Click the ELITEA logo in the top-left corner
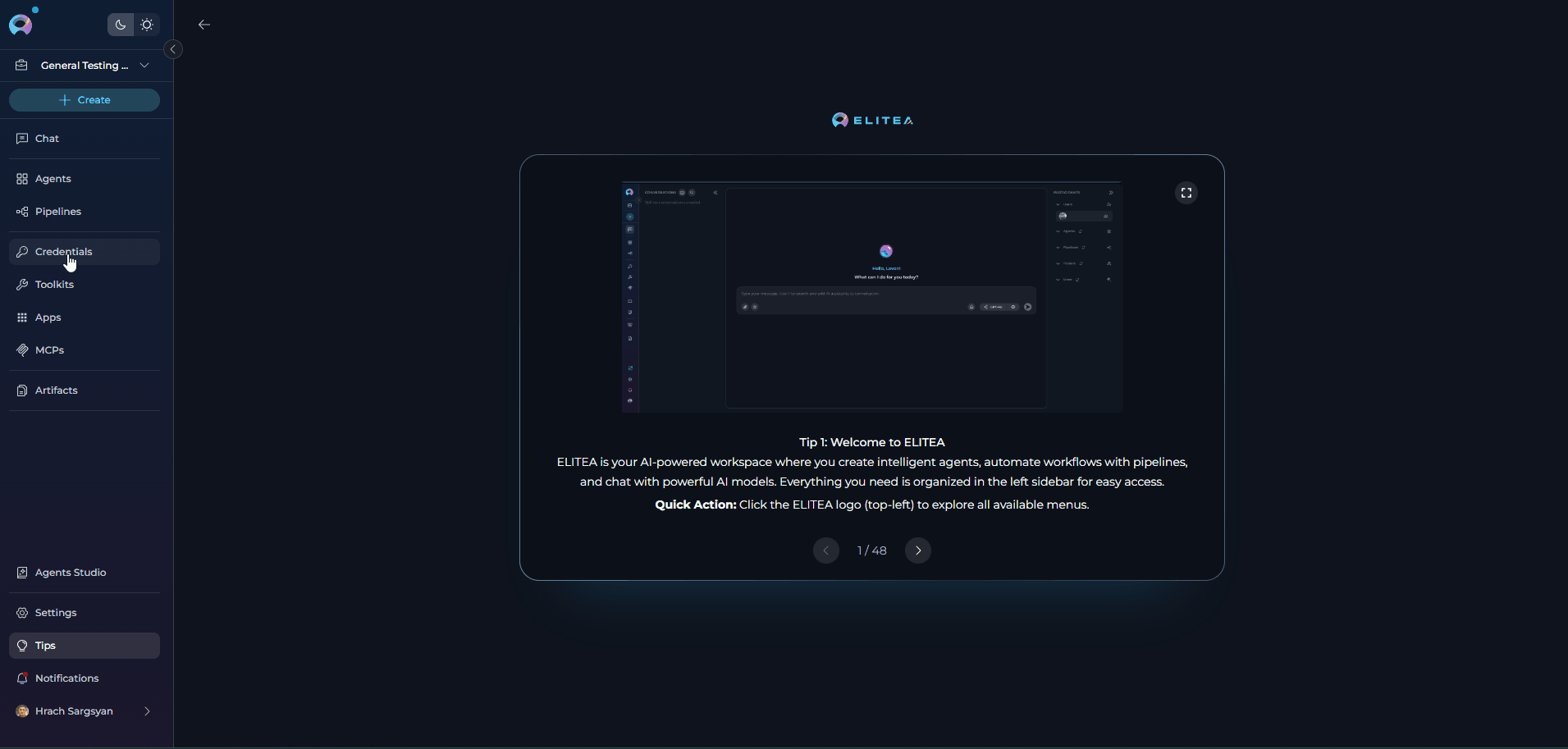The width and height of the screenshot is (1568, 749). pos(21,25)
